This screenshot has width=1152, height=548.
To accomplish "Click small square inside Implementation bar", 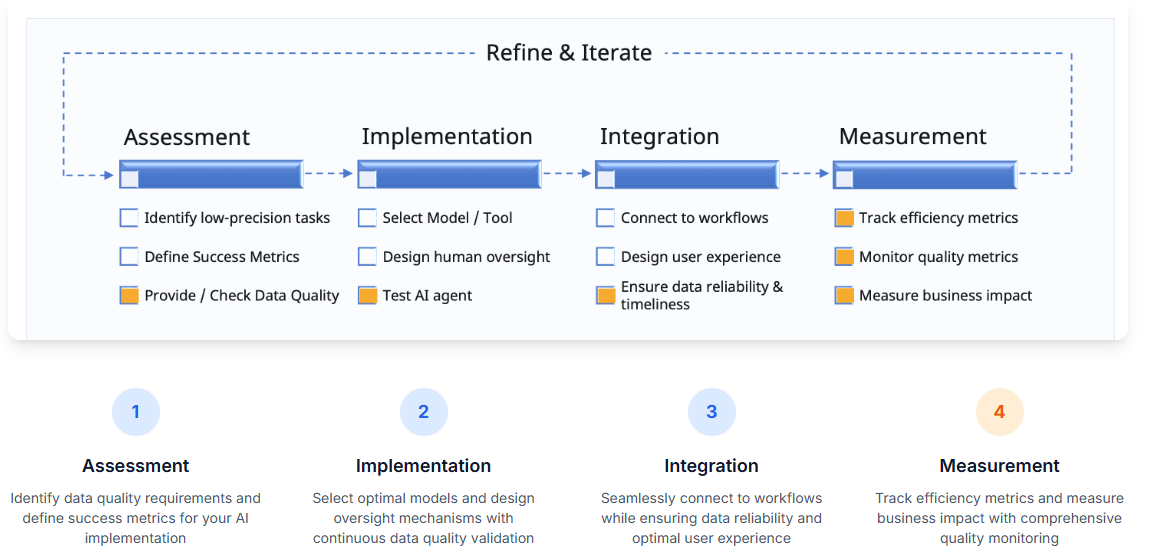I will 367,179.
